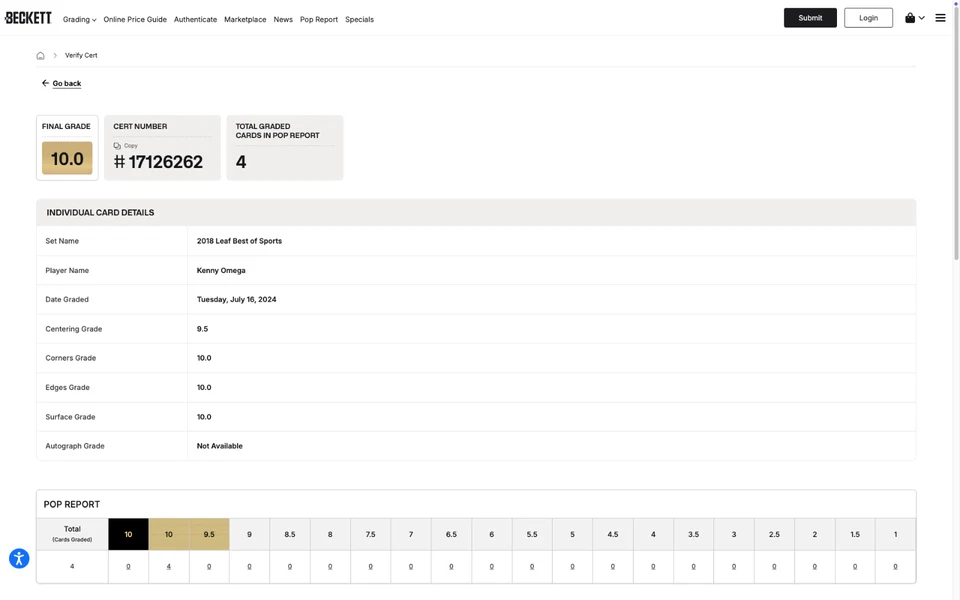Click the Submit button
Screen dimensions: 960x600
(810, 18)
